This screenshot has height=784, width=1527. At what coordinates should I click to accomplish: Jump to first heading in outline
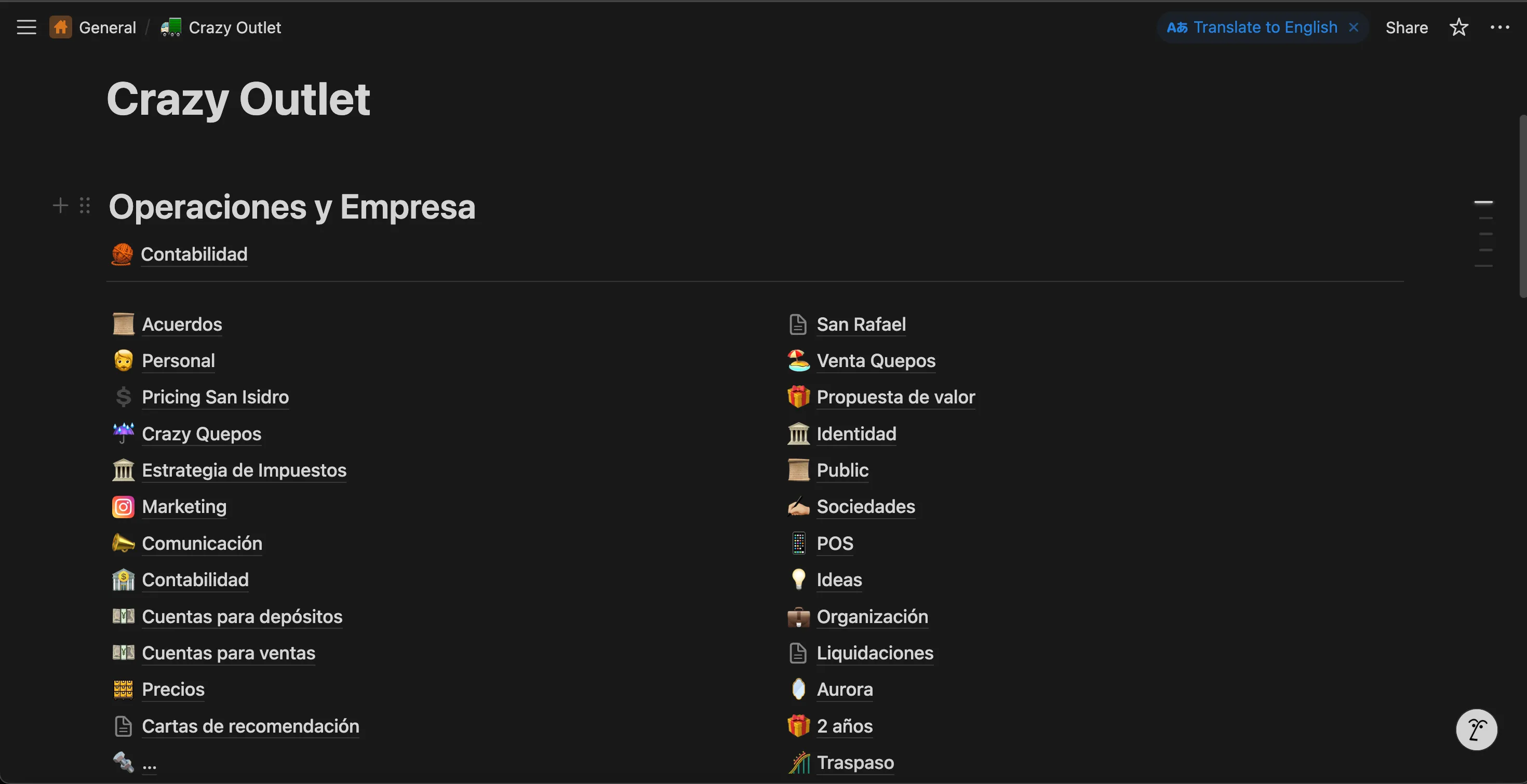pos(1483,202)
